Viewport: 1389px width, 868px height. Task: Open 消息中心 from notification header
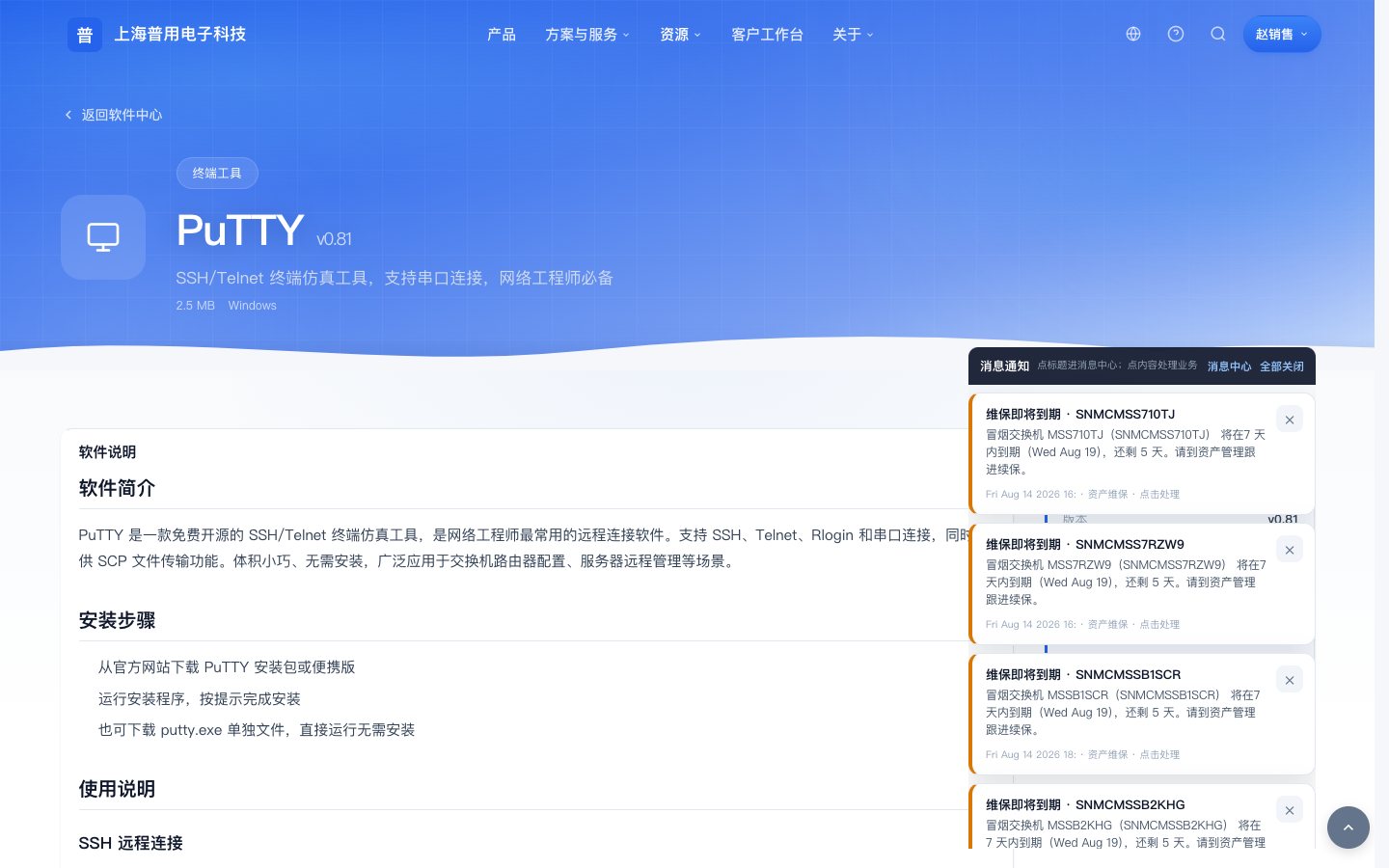pos(1229,366)
